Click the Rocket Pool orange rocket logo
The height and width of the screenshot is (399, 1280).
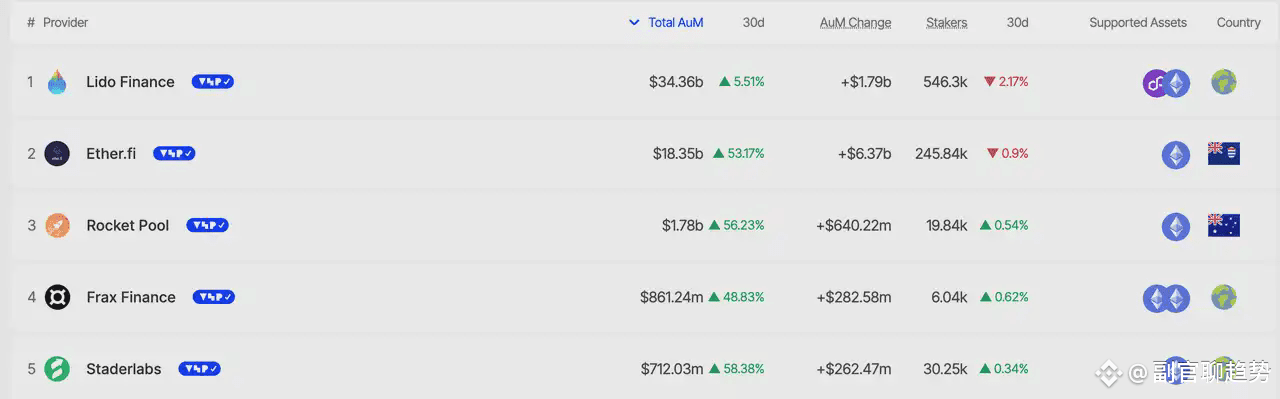(57, 226)
